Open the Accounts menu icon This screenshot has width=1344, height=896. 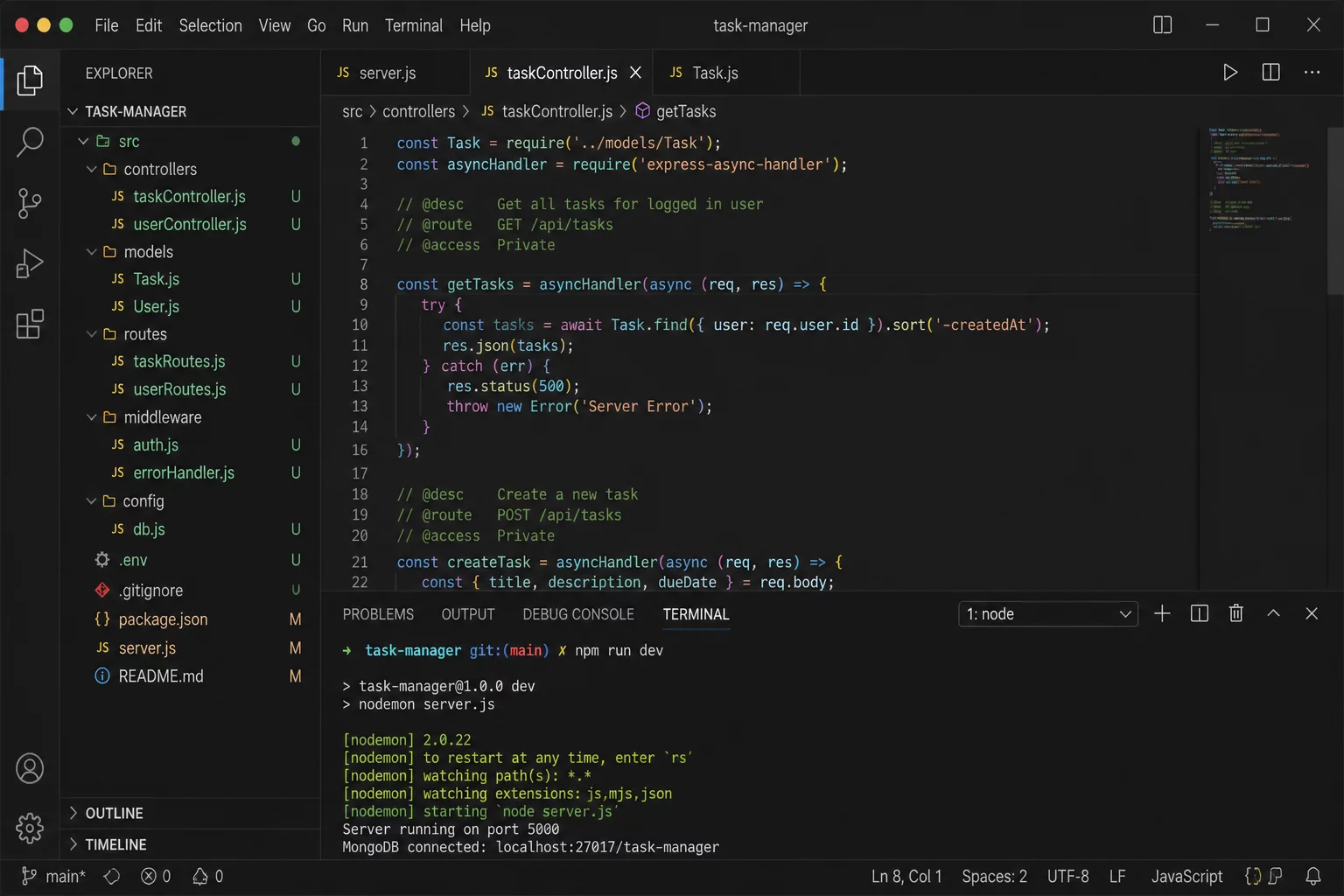30,768
